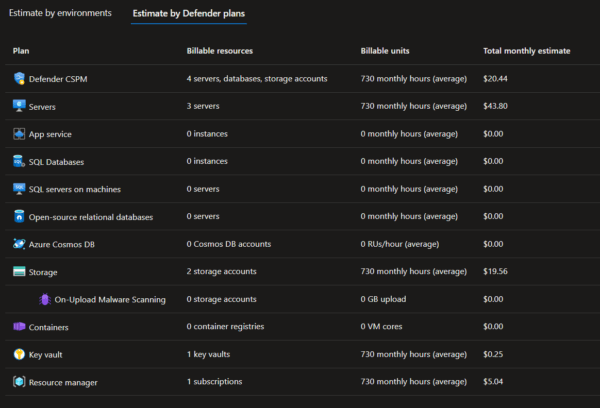The height and width of the screenshot is (408, 600).
Task: Click the On-Upload Malware Scanning bug icon
Action: click(45, 299)
